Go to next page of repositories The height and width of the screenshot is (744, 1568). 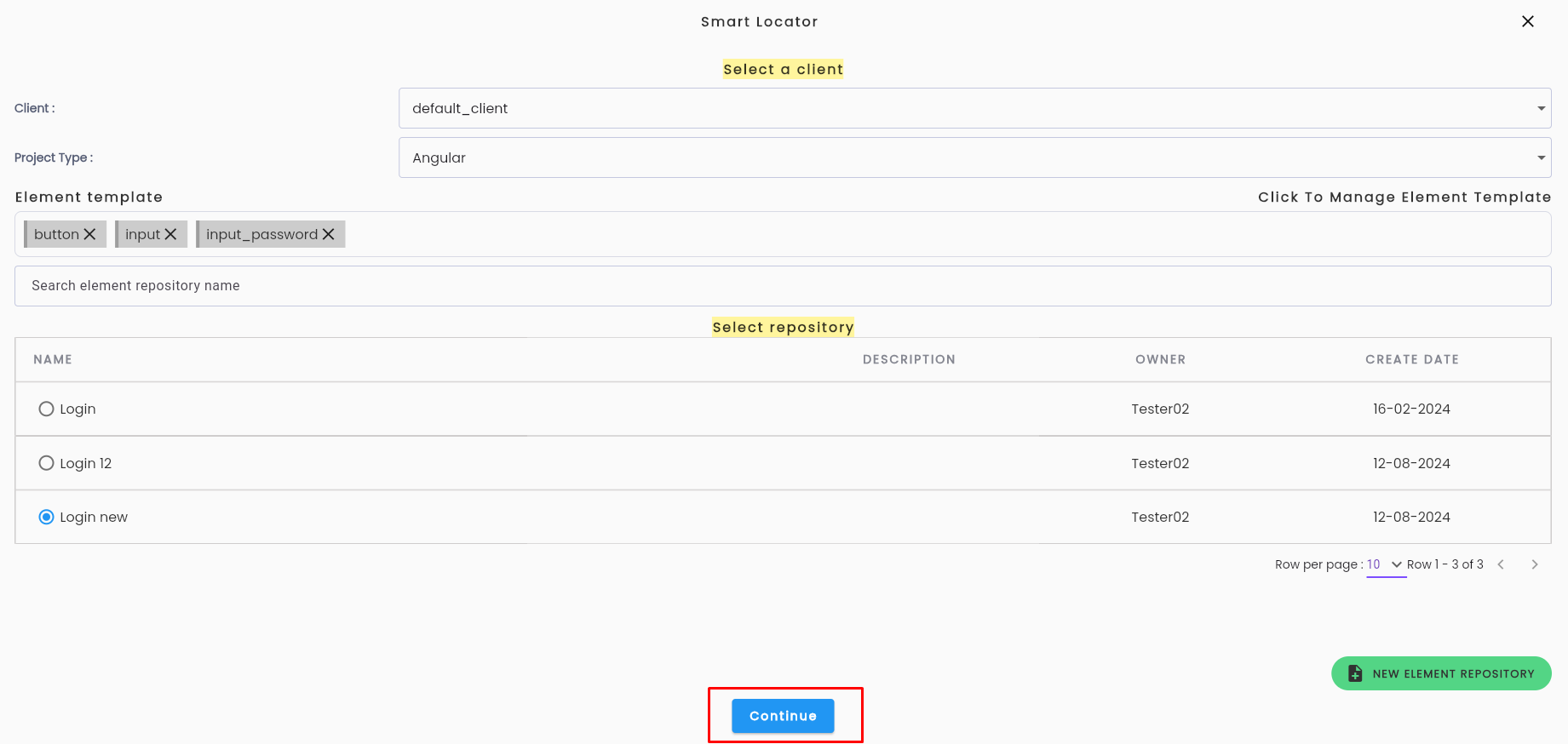[x=1535, y=564]
